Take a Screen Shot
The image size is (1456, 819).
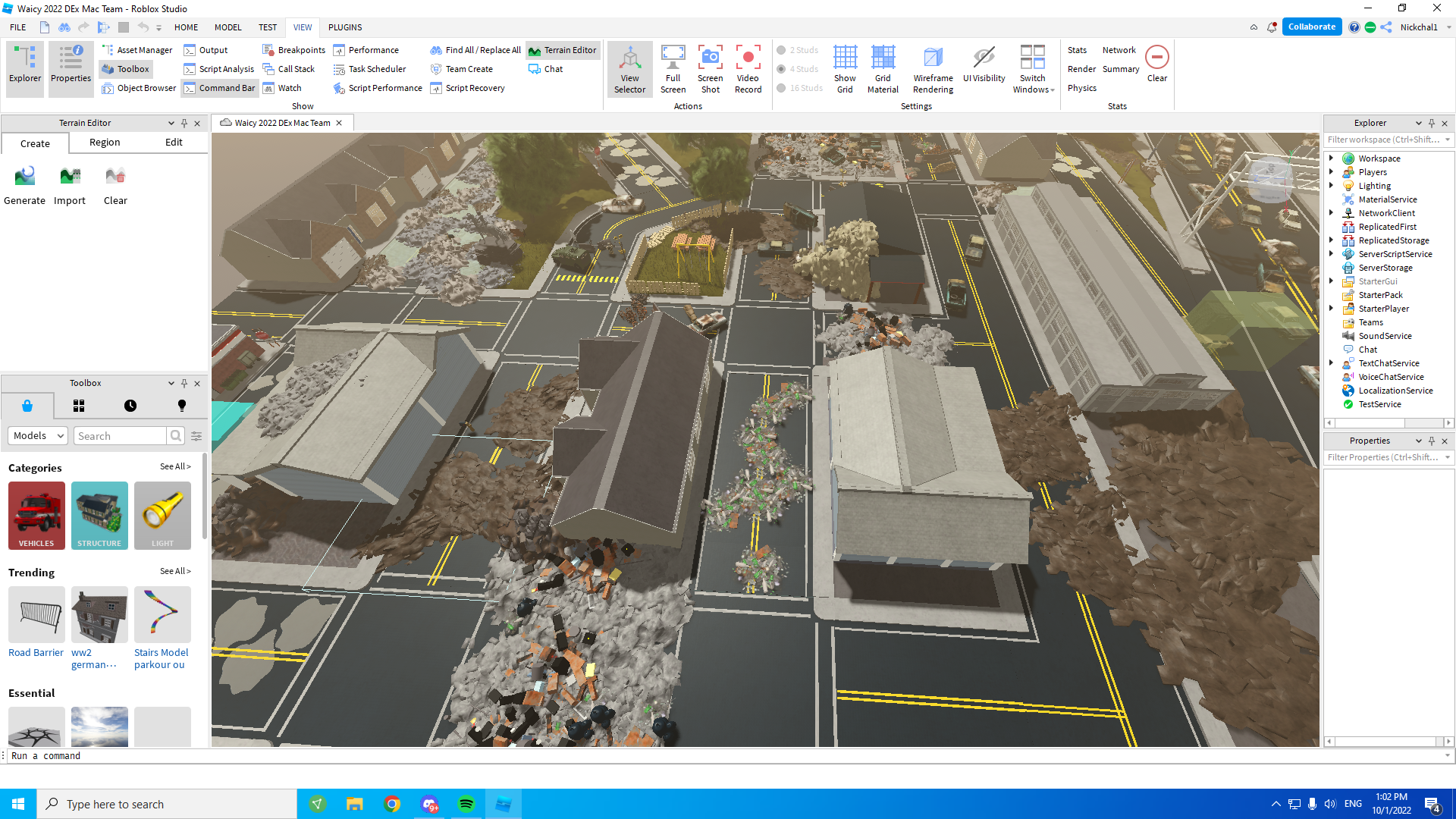click(x=711, y=69)
